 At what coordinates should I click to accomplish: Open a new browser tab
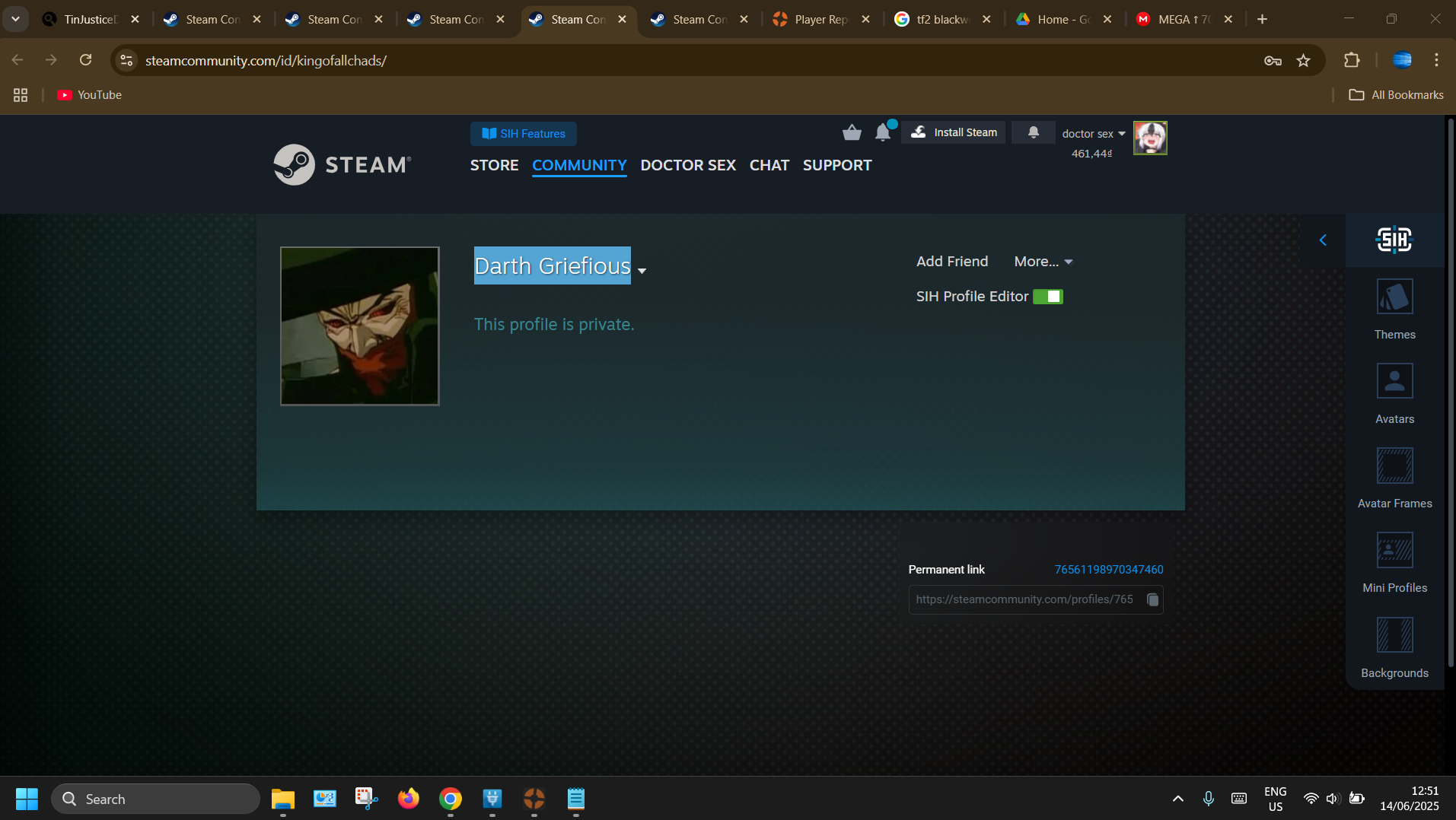pyautogui.click(x=1262, y=19)
